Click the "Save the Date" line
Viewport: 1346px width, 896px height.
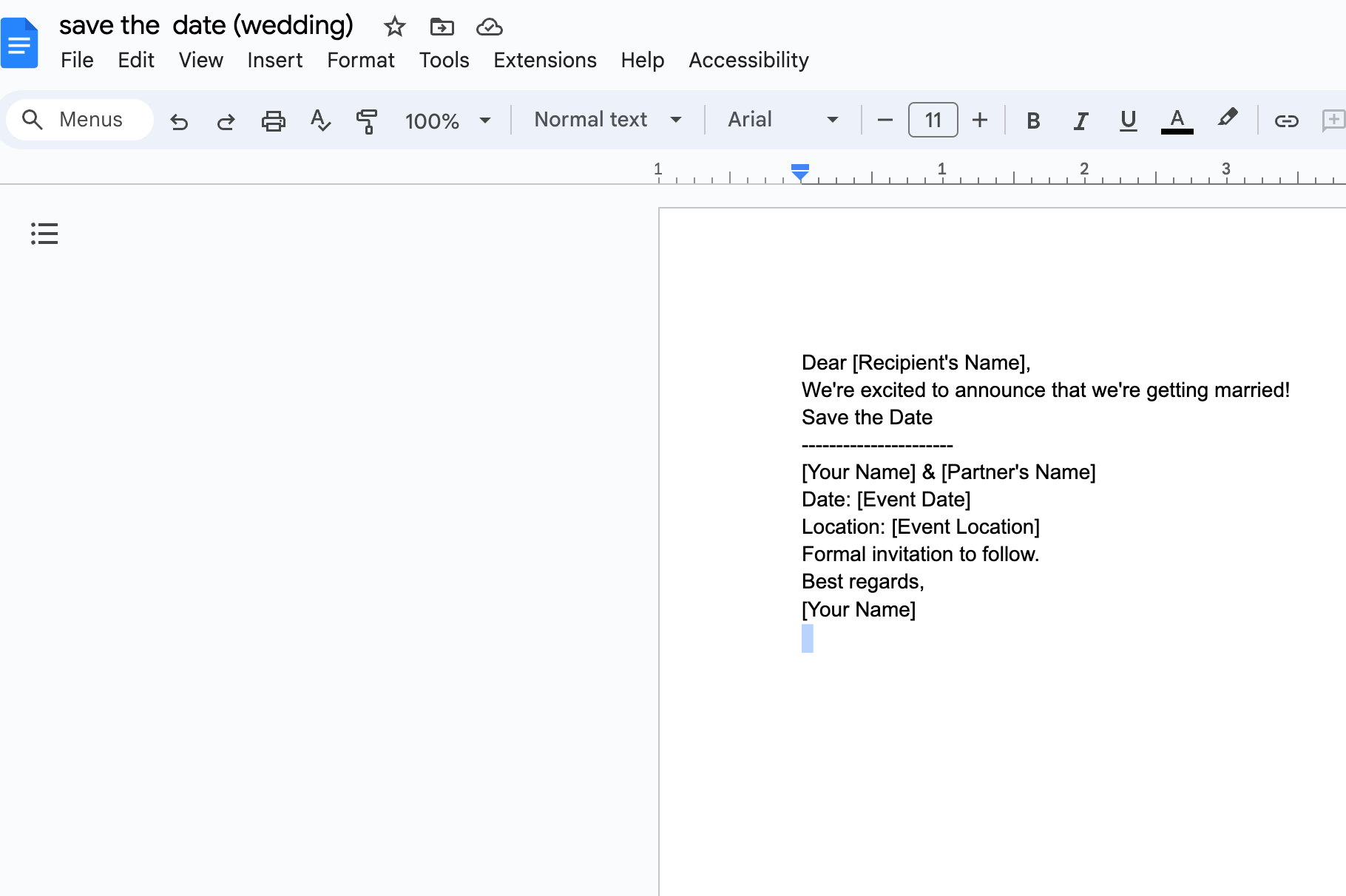tap(867, 418)
